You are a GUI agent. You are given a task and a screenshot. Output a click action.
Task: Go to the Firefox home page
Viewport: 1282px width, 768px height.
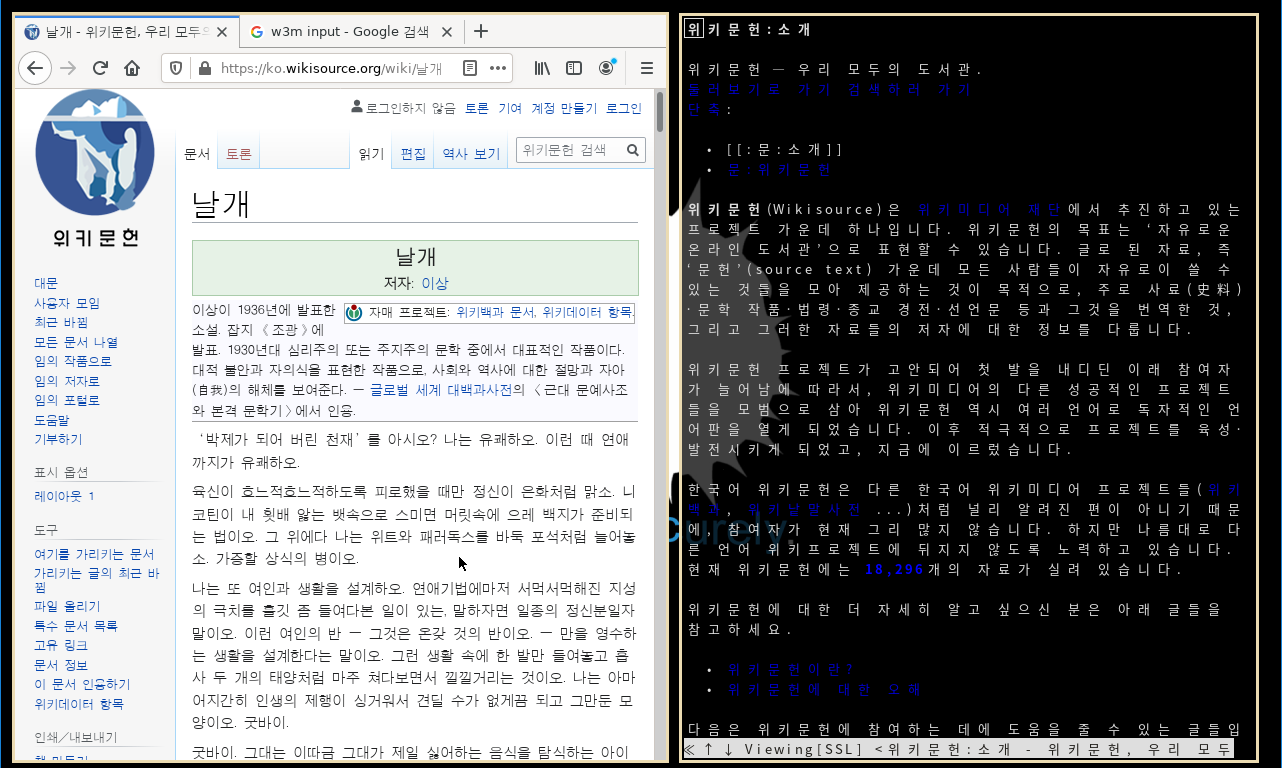point(132,68)
